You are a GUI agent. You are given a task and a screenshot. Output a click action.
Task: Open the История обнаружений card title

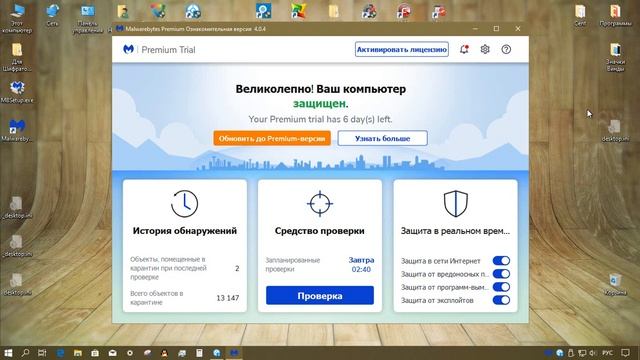[184, 231]
